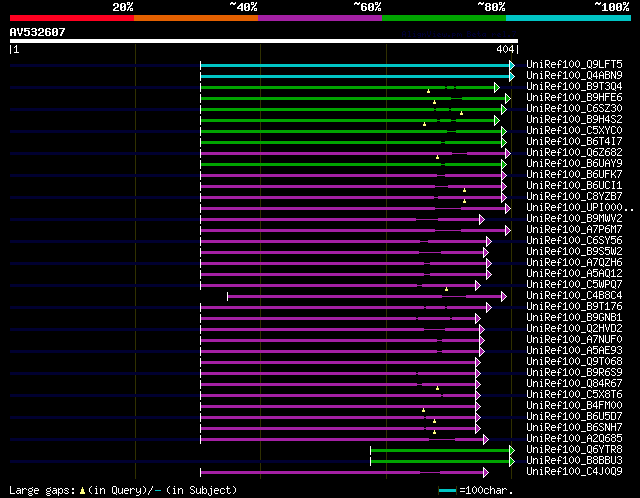Click the UniRef100_Q6Z682 label

click(574, 153)
